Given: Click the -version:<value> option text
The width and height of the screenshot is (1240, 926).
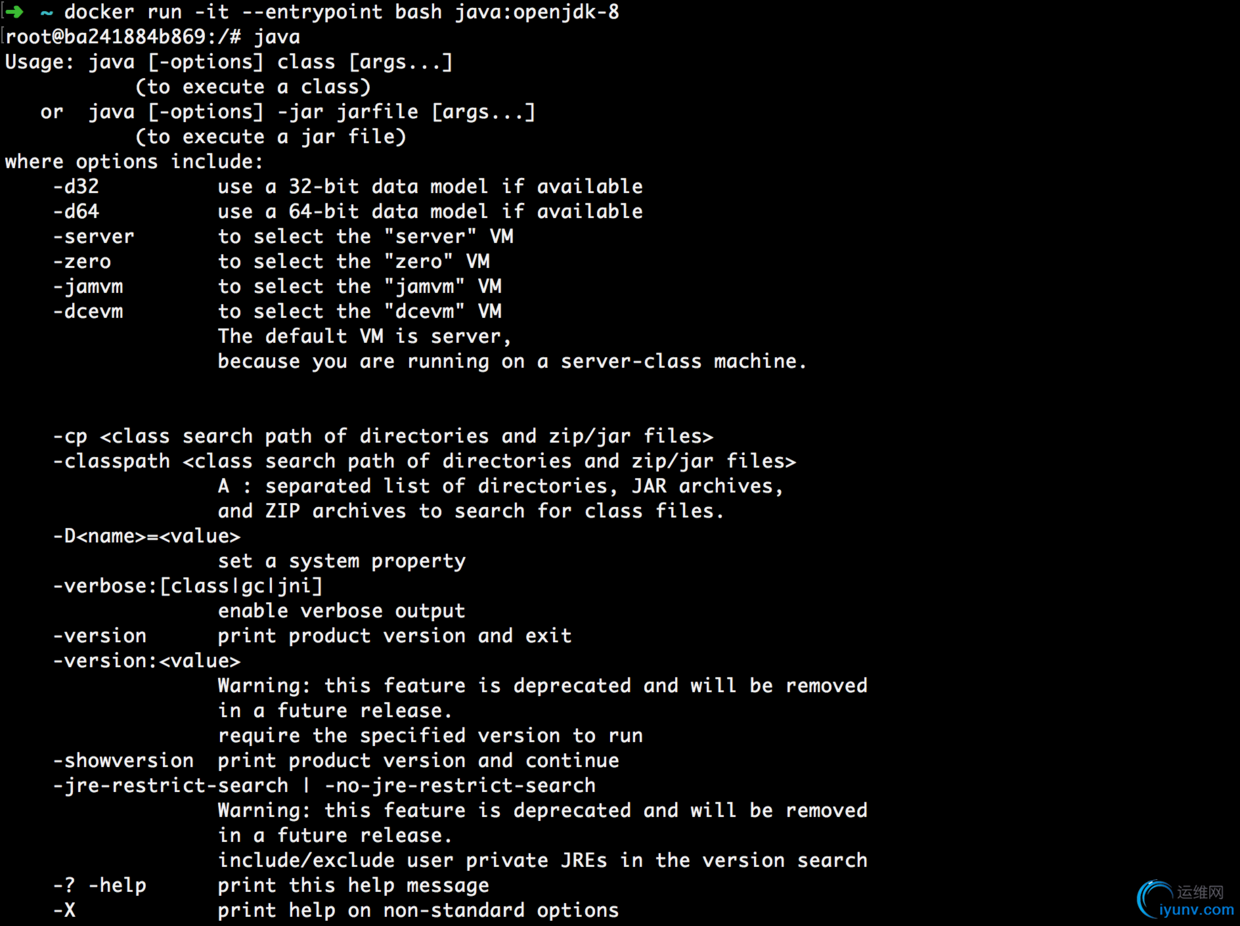Looking at the screenshot, I should [146, 661].
